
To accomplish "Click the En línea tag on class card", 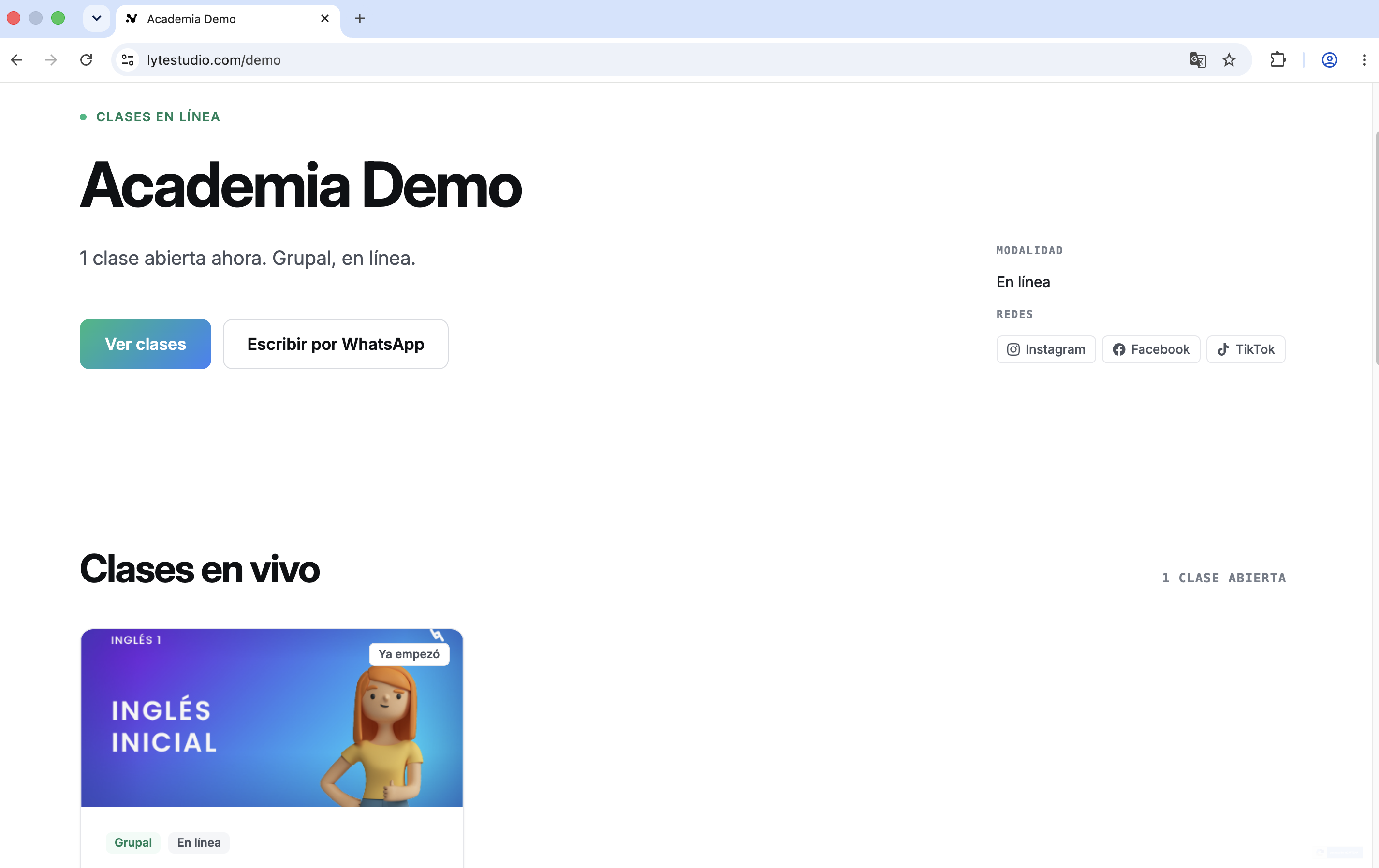I will click(199, 842).
